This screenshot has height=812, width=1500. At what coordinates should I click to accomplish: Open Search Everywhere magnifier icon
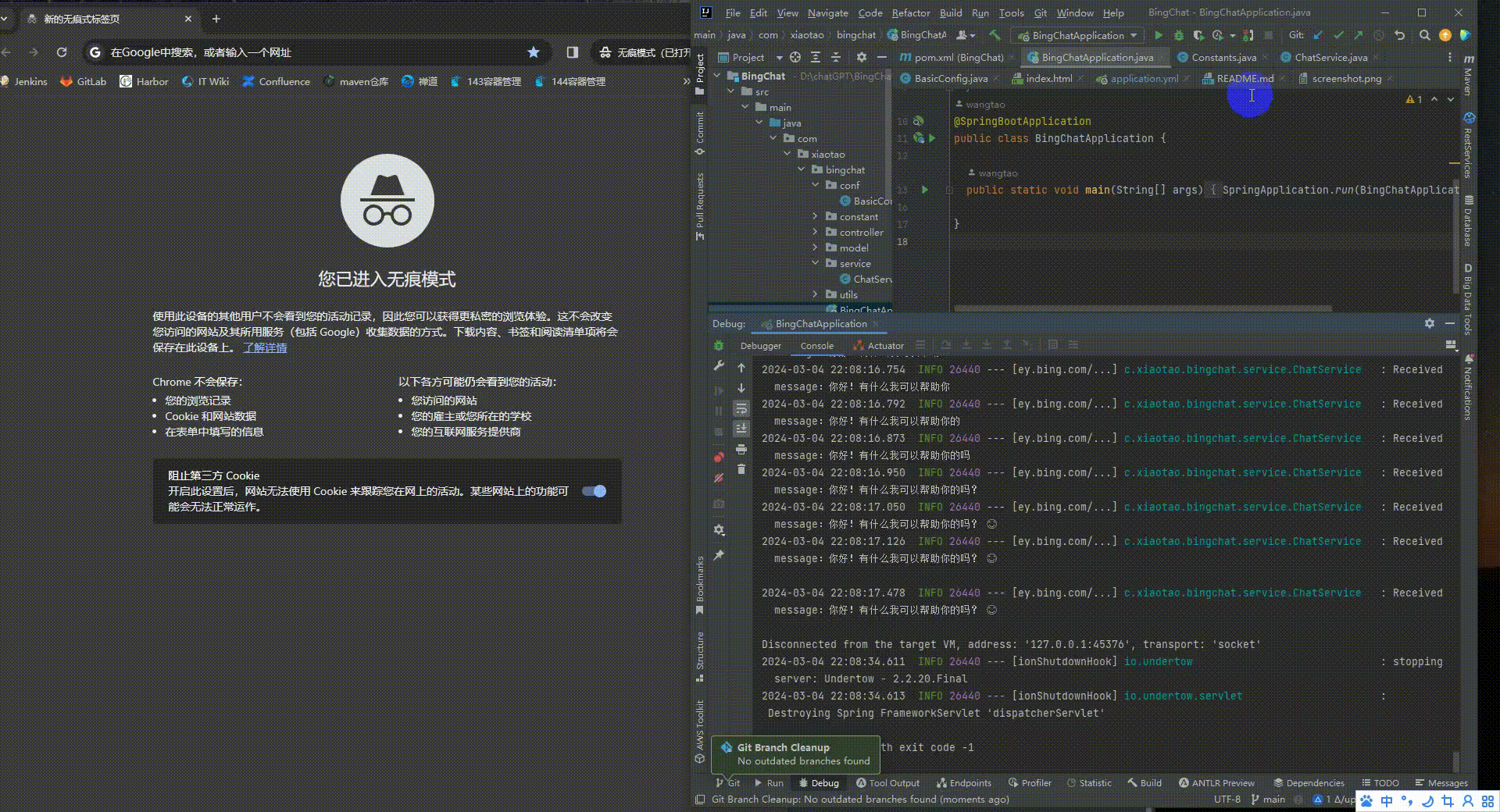coord(1425,35)
